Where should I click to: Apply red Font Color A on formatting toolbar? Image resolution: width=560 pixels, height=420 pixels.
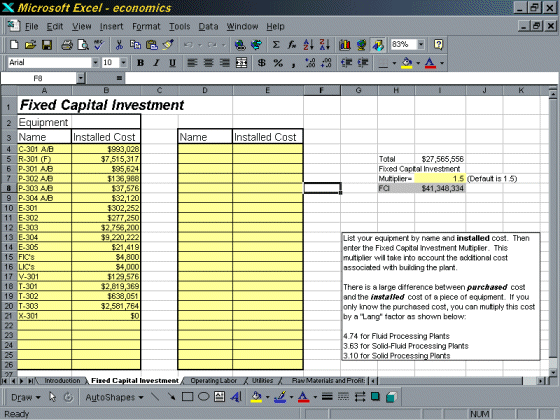430,63
